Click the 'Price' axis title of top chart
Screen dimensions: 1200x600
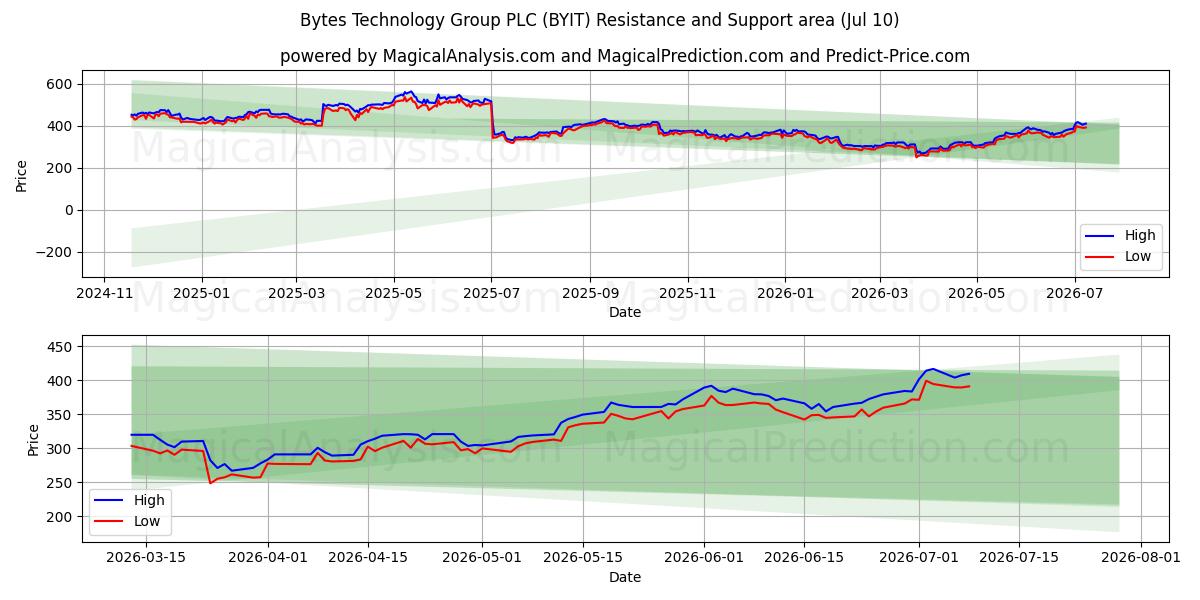pyautogui.click(x=22, y=175)
